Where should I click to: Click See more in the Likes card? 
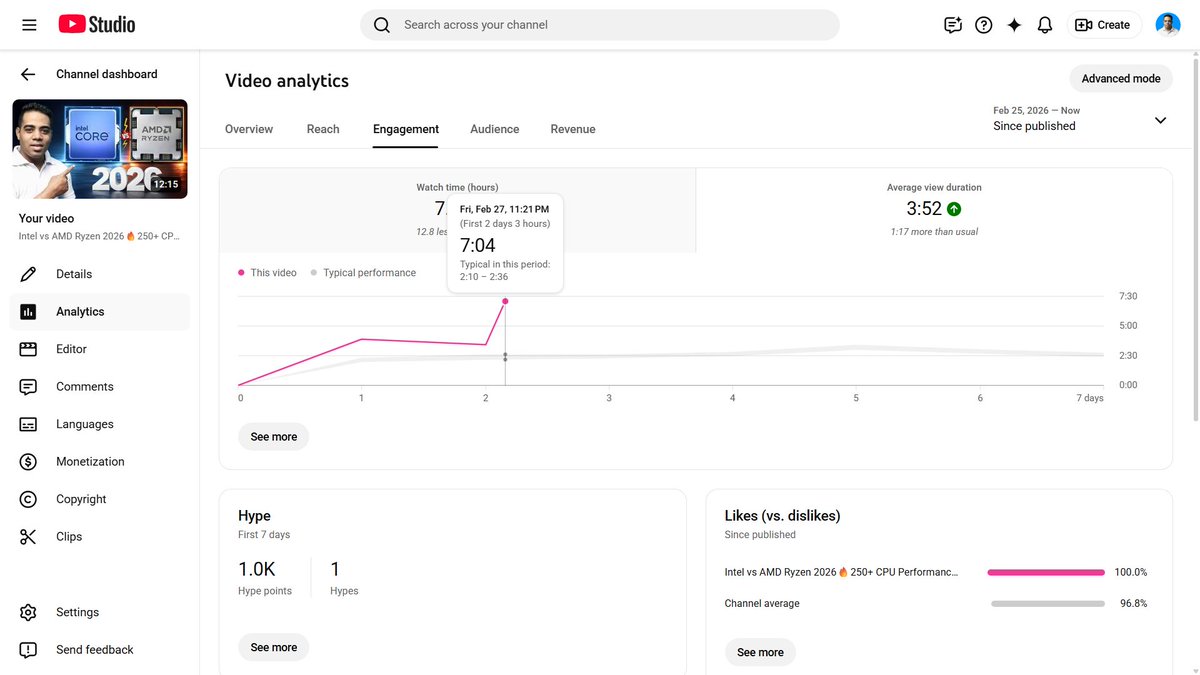pyautogui.click(x=760, y=653)
